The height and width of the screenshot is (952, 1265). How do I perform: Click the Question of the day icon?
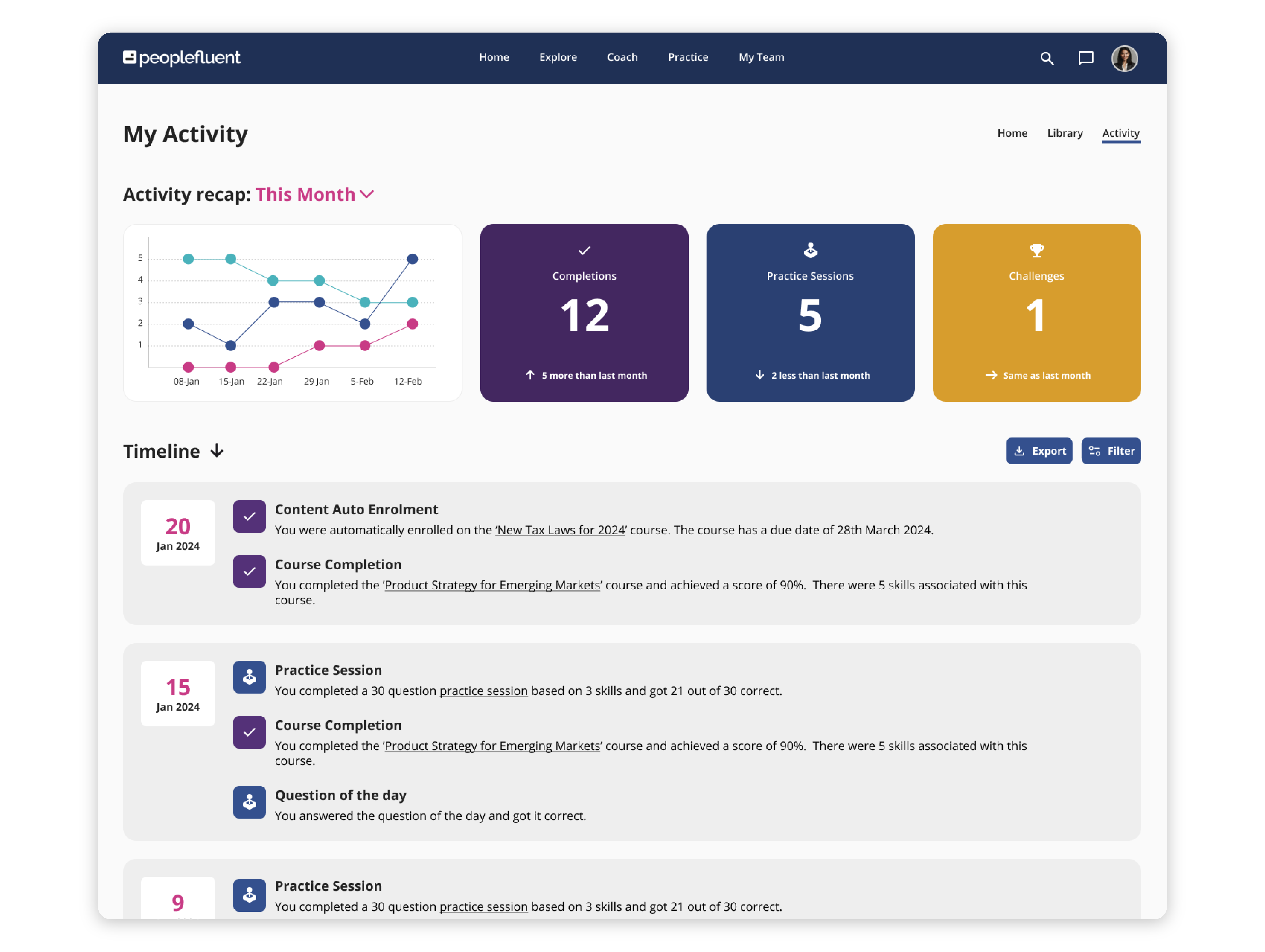pyautogui.click(x=249, y=802)
